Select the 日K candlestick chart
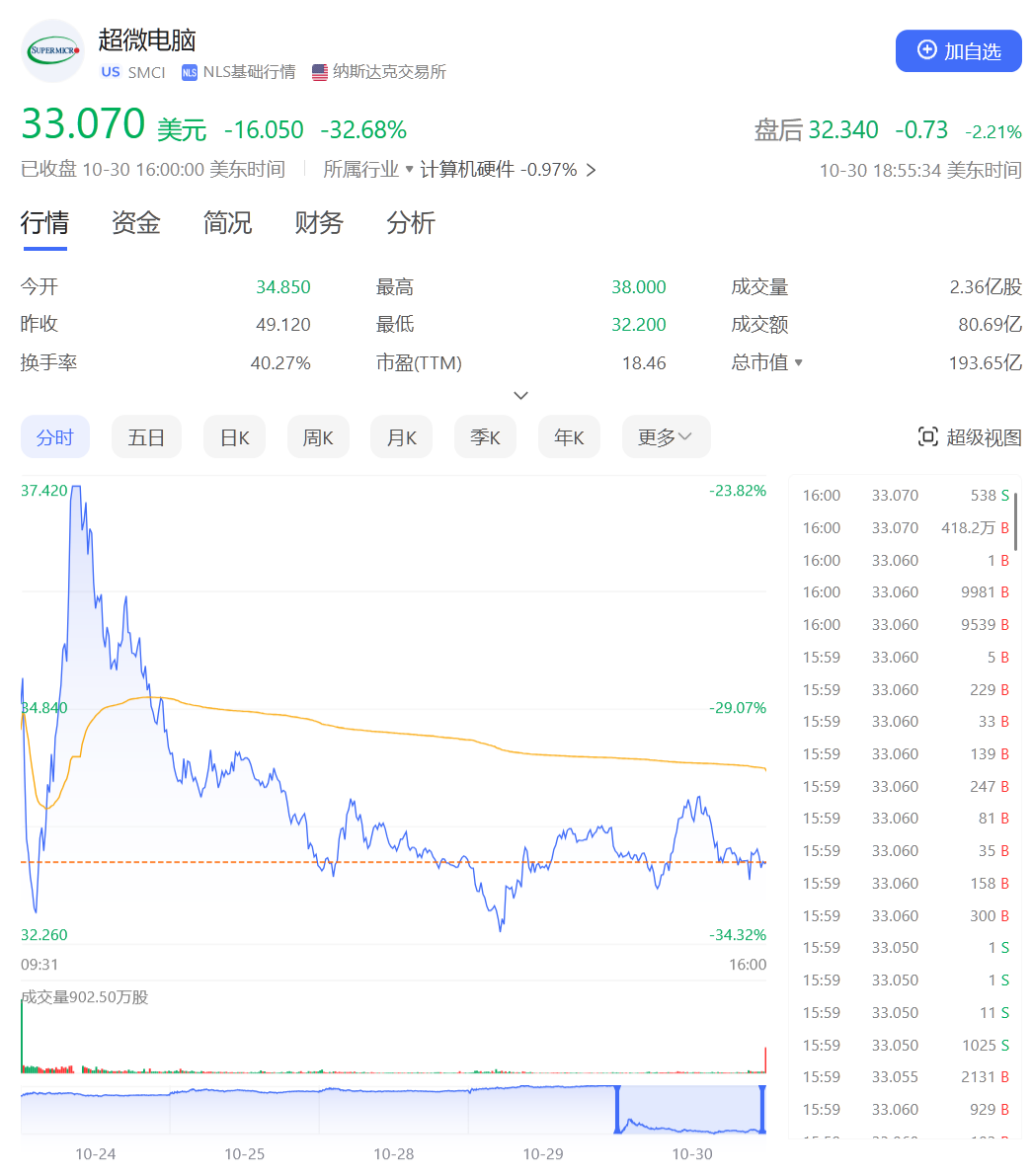The image size is (1032, 1176). click(234, 437)
